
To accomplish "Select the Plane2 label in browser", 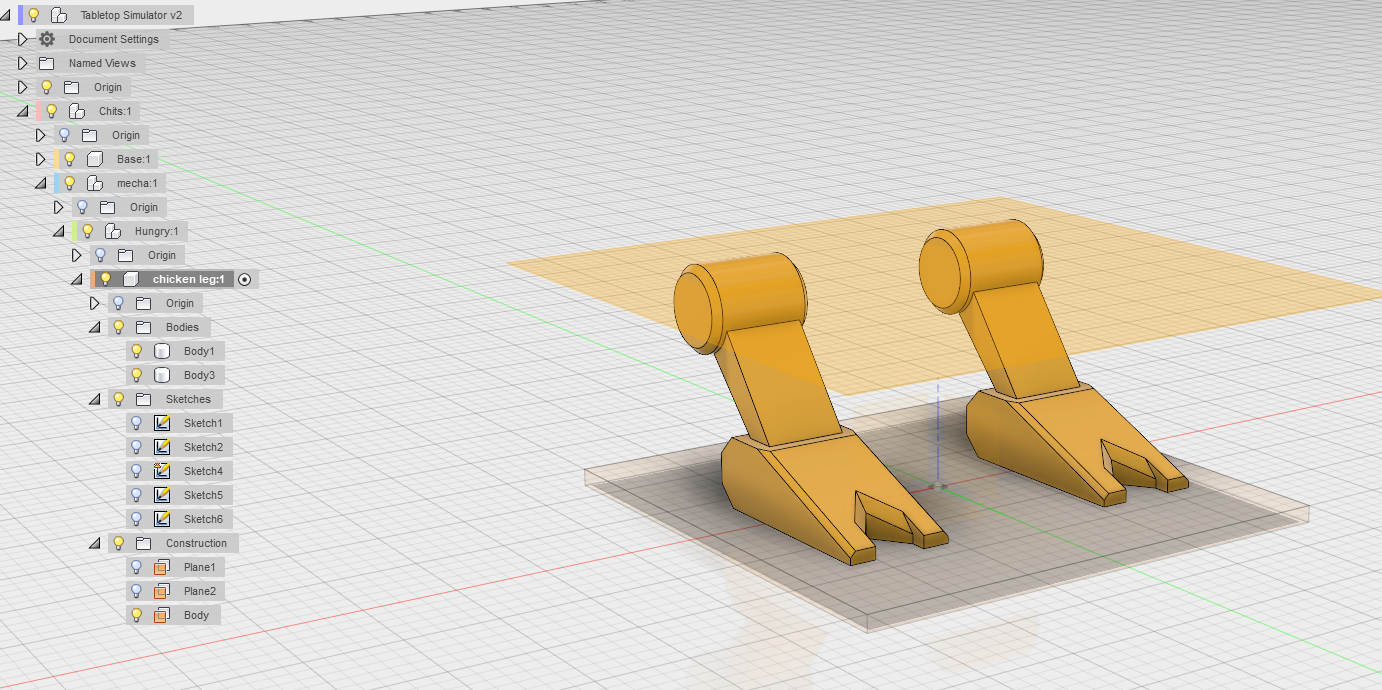I will click(x=200, y=591).
